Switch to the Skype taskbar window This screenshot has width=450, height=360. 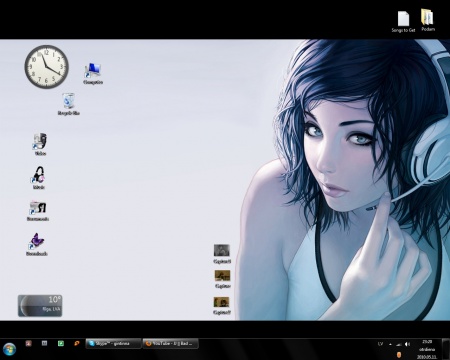pyautogui.click(x=113, y=344)
